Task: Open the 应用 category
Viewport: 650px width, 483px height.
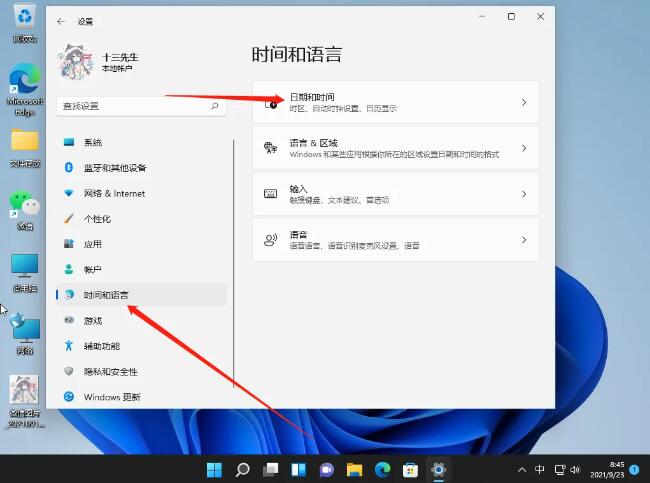Action: click(141, 244)
